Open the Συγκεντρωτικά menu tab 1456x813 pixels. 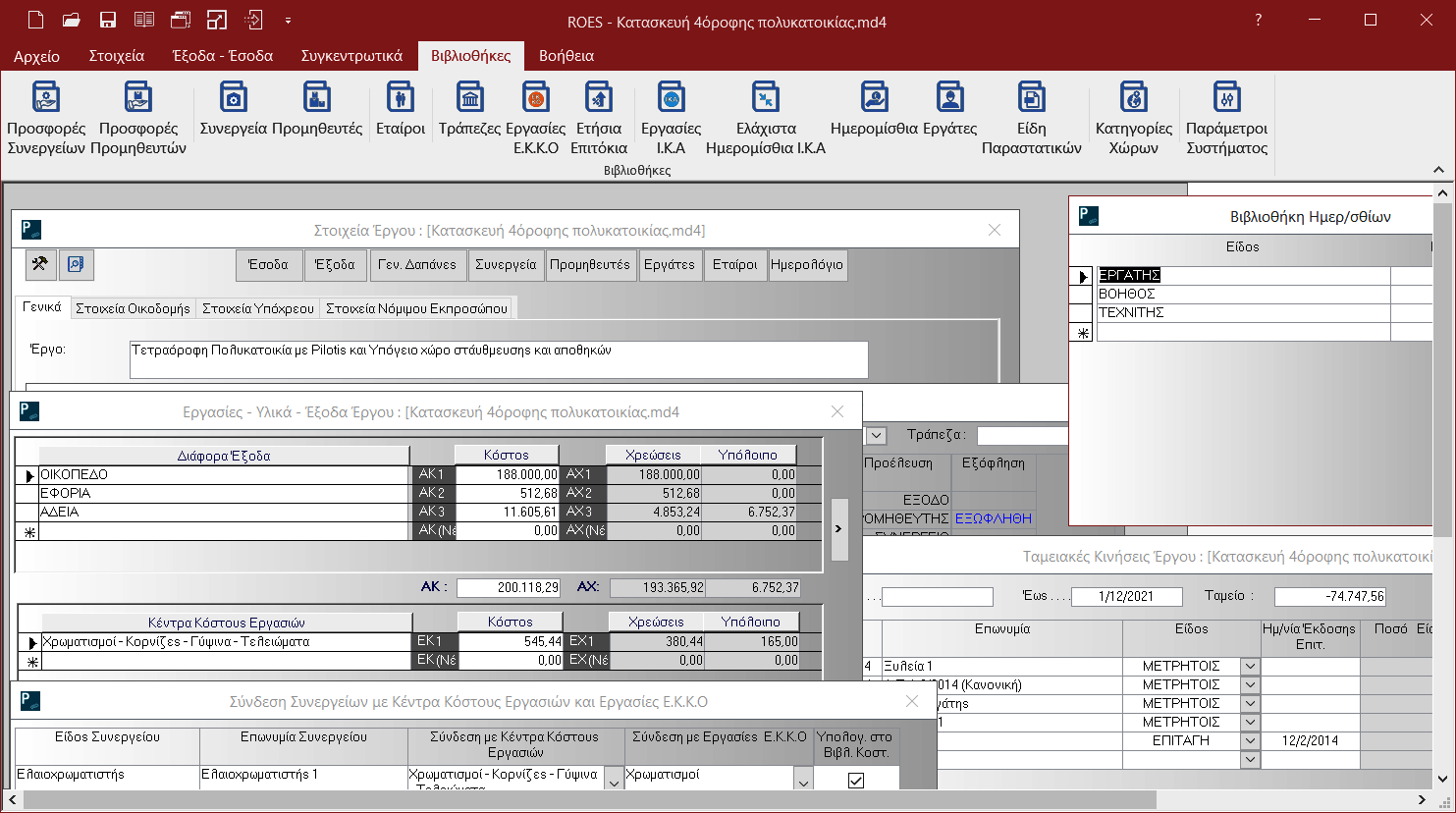click(x=351, y=56)
